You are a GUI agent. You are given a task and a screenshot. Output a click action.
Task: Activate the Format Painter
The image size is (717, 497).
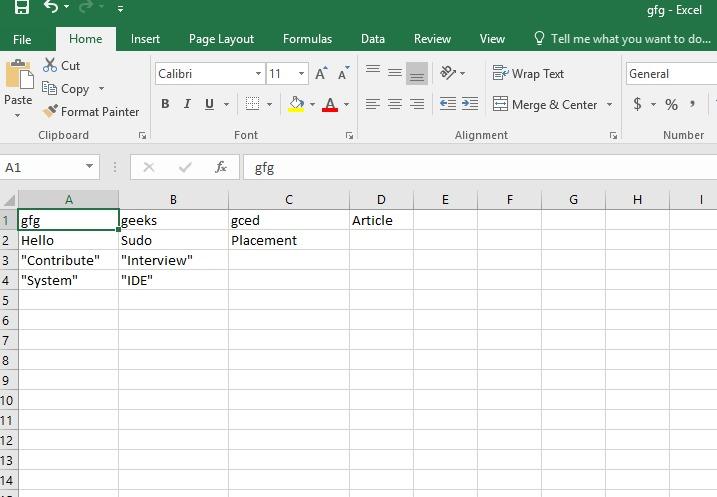pyautogui.click(x=90, y=112)
